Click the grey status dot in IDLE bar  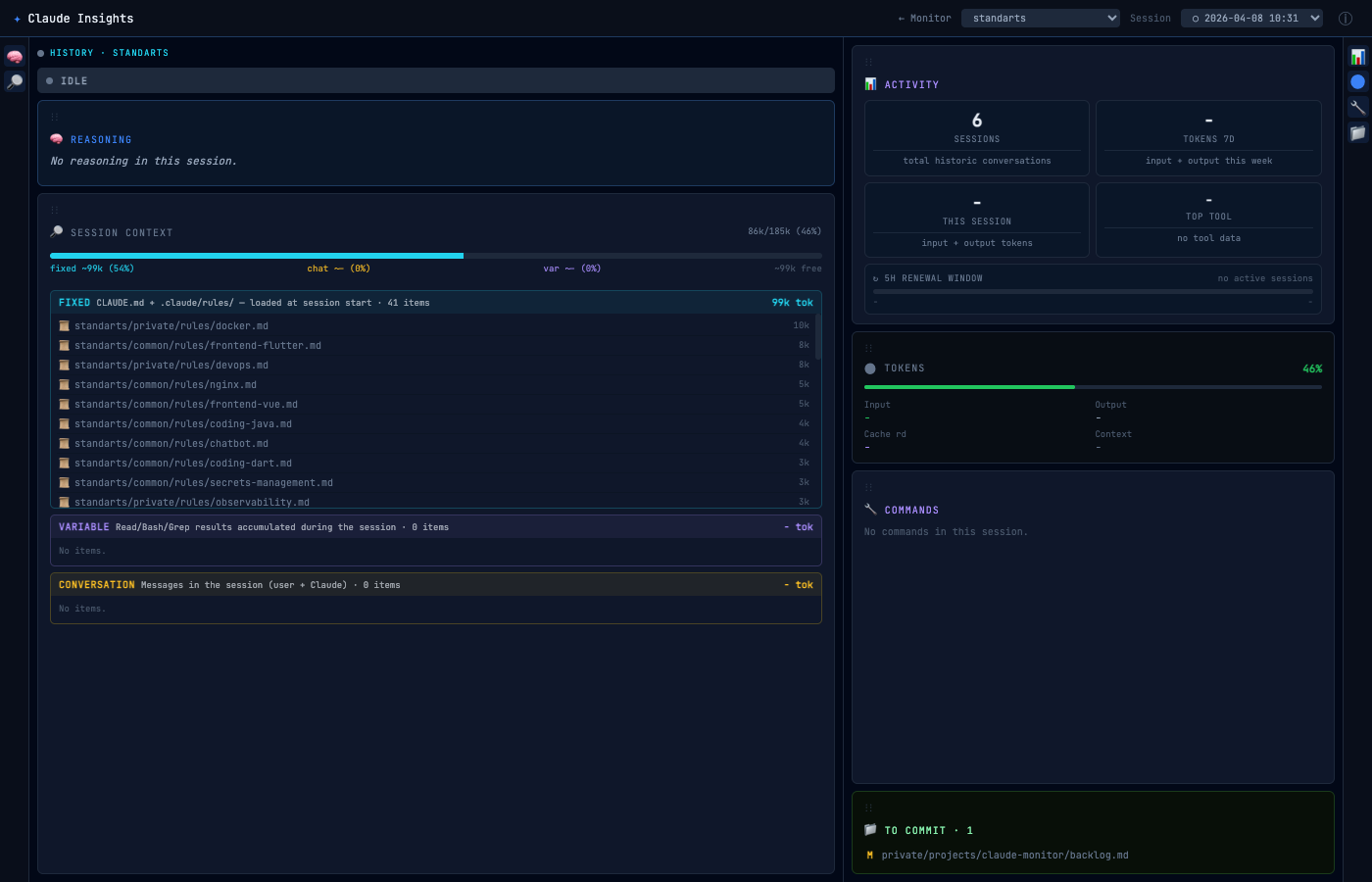[50, 81]
